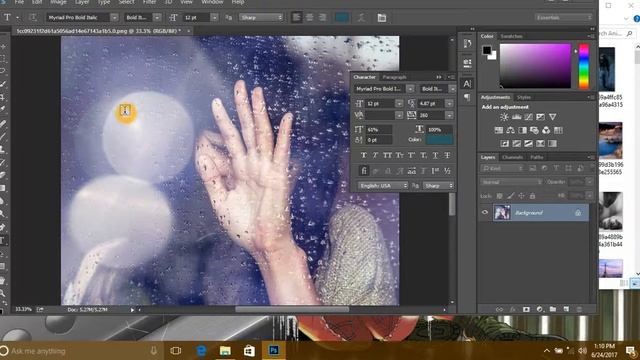Click the Add Layer Style fx icon
Viewport: 640px width, 360px height.
pyautogui.click(x=513, y=309)
